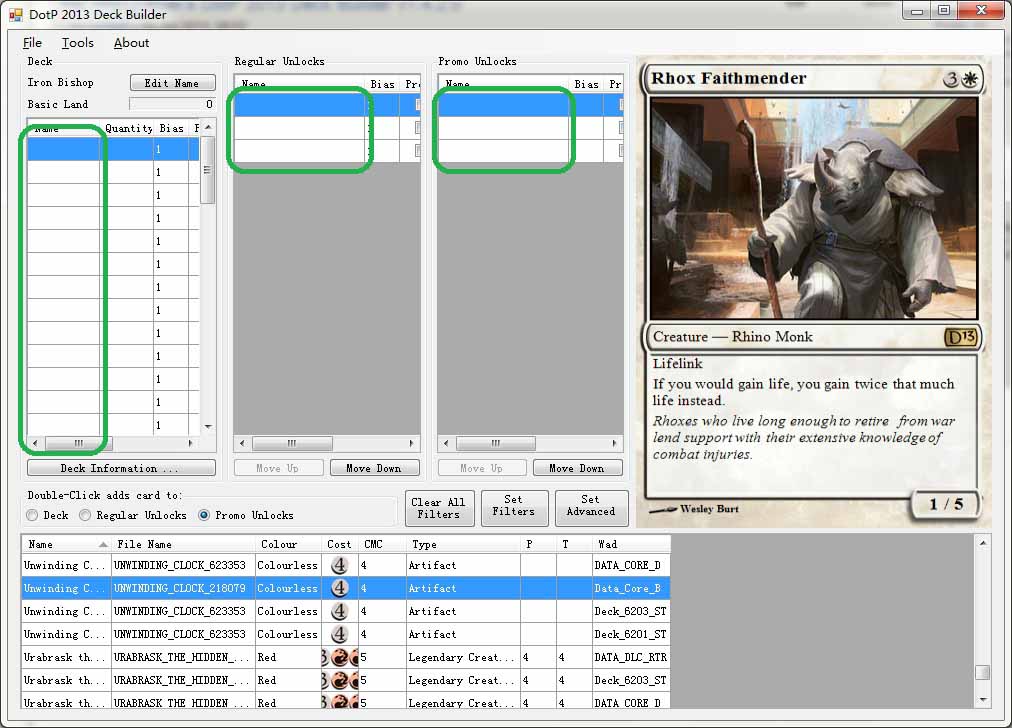This screenshot has height=728, width=1012.
Task: Click the white mana symbol on Rhox Faithmender card
Action: pos(969,80)
